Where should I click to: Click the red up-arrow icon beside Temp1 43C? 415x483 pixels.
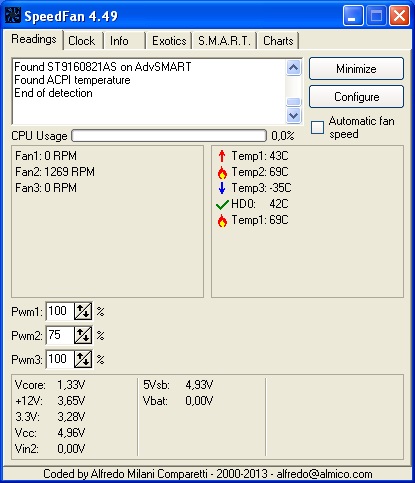pos(222,156)
